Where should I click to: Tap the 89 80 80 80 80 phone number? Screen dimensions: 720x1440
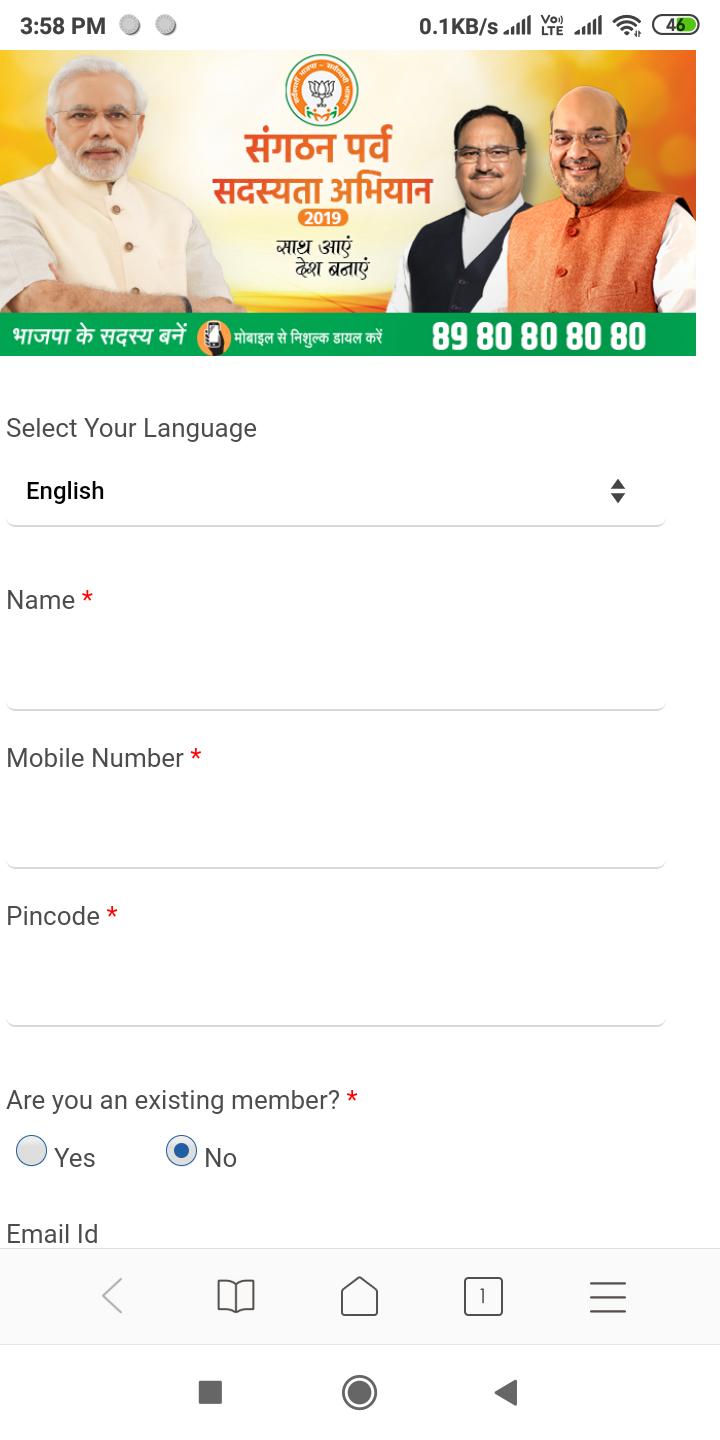539,337
